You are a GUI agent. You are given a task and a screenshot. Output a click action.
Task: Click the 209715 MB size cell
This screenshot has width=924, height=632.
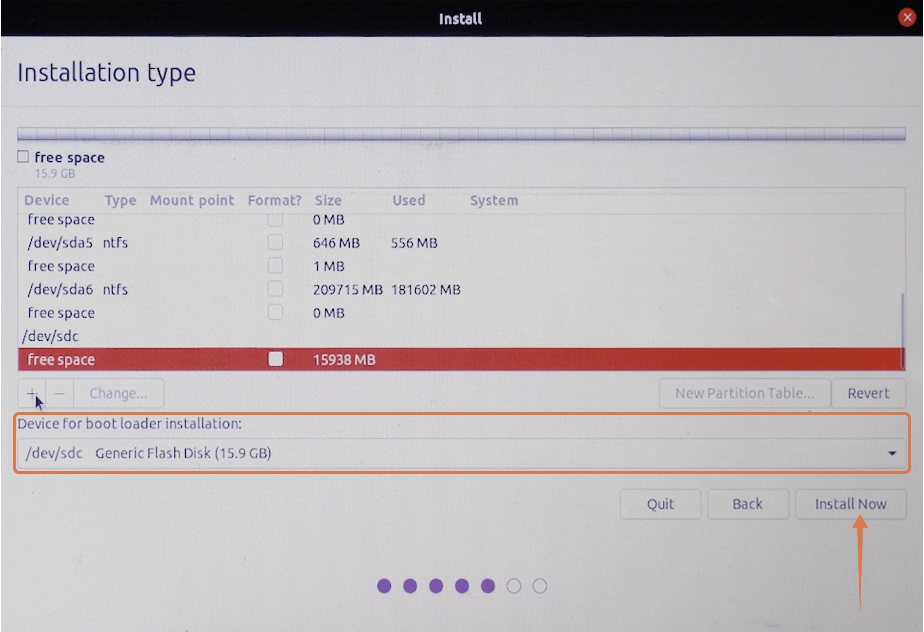[x=348, y=289]
